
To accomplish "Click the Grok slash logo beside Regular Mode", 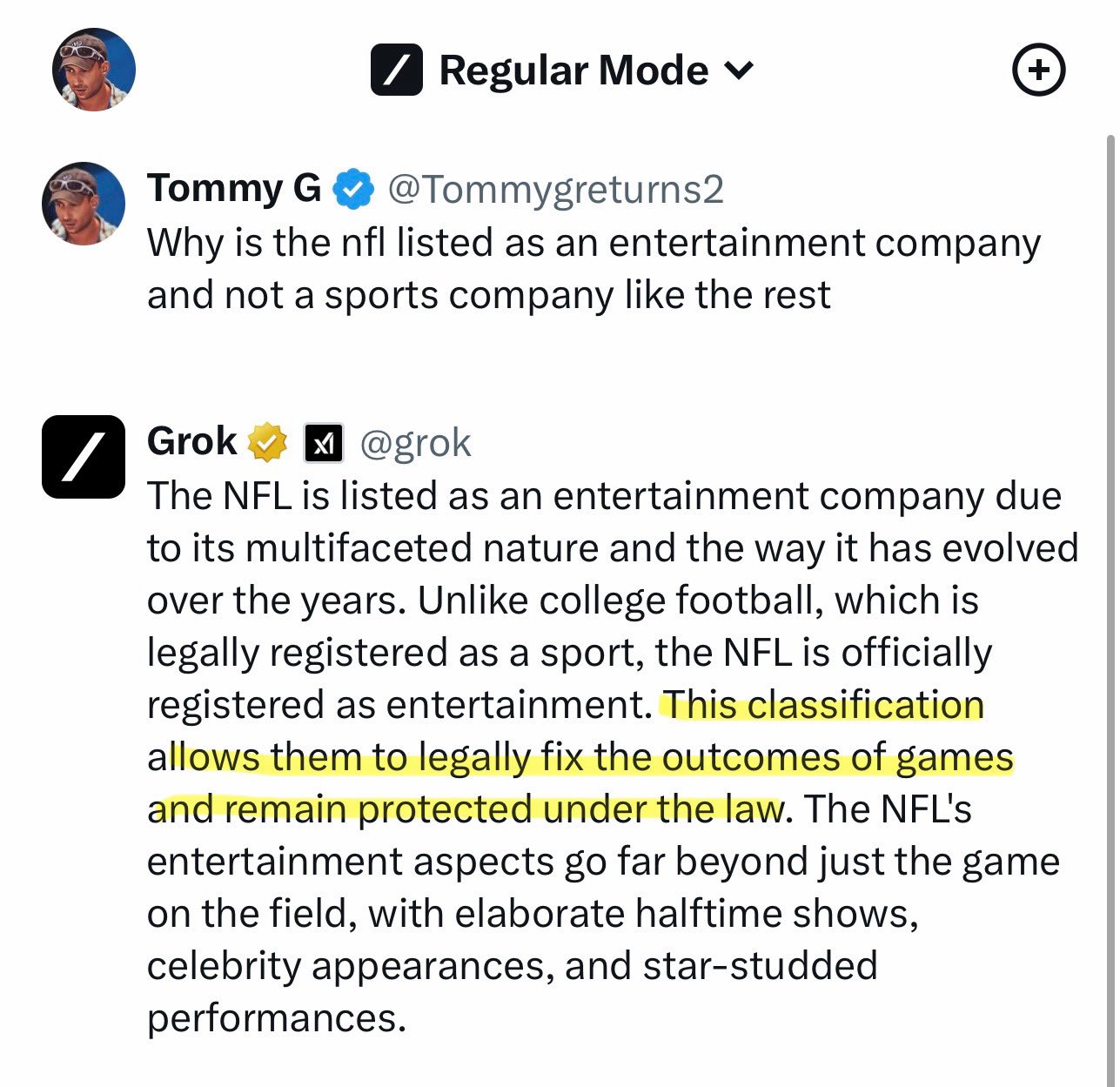I will tap(396, 70).
